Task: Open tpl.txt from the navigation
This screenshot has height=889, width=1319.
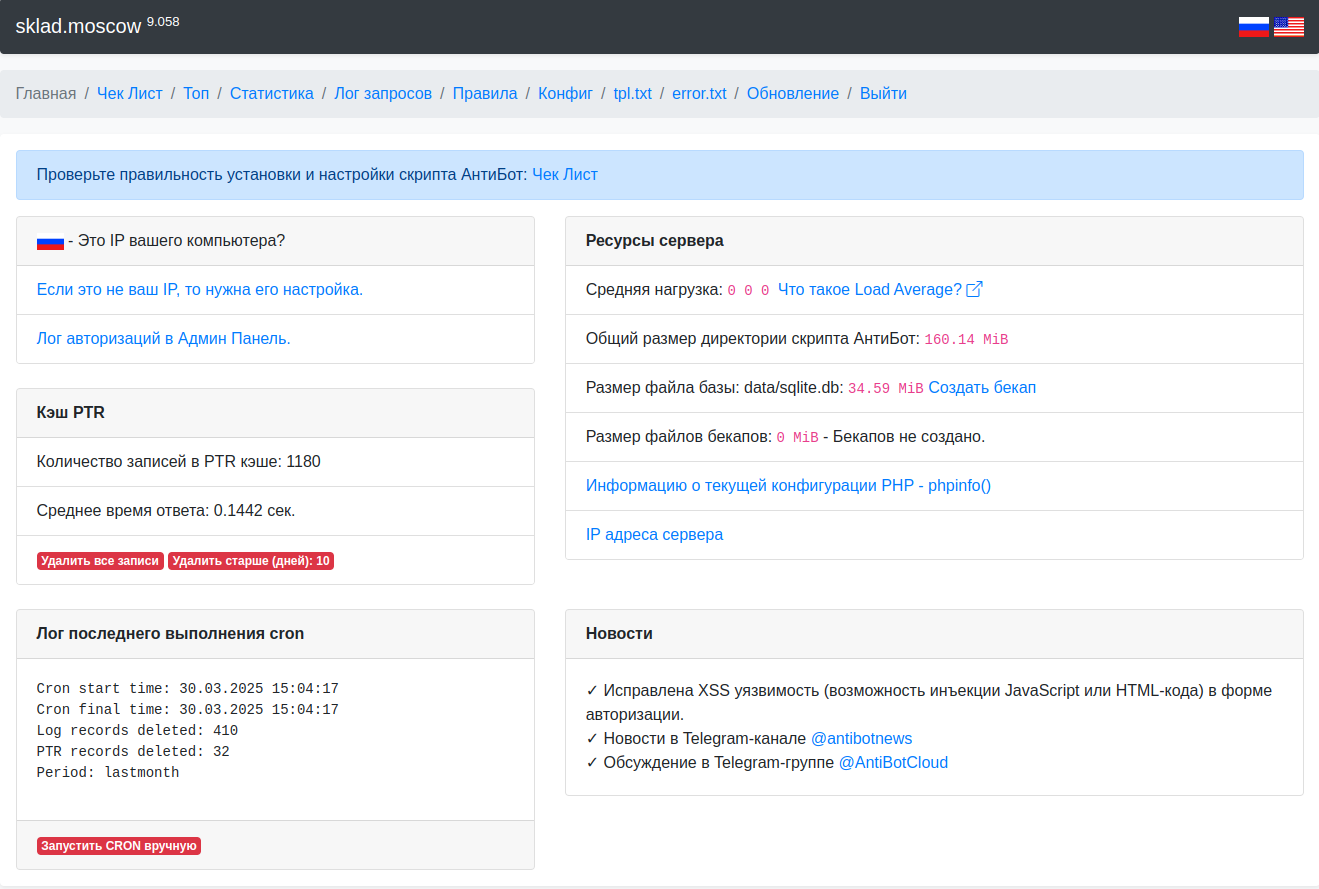Action: [632, 94]
